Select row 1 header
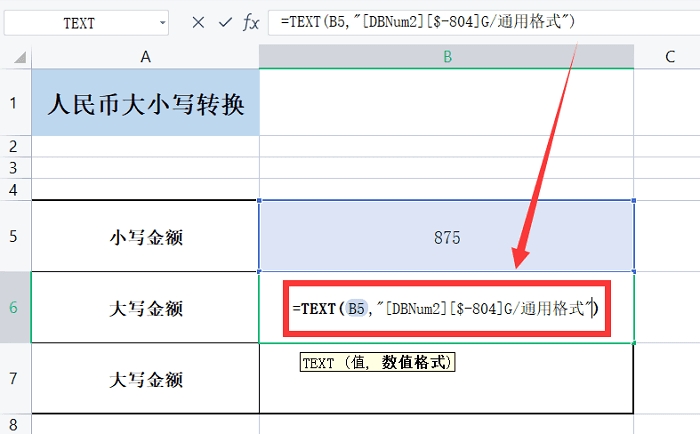The width and height of the screenshot is (700, 434). click(x=15, y=103)
